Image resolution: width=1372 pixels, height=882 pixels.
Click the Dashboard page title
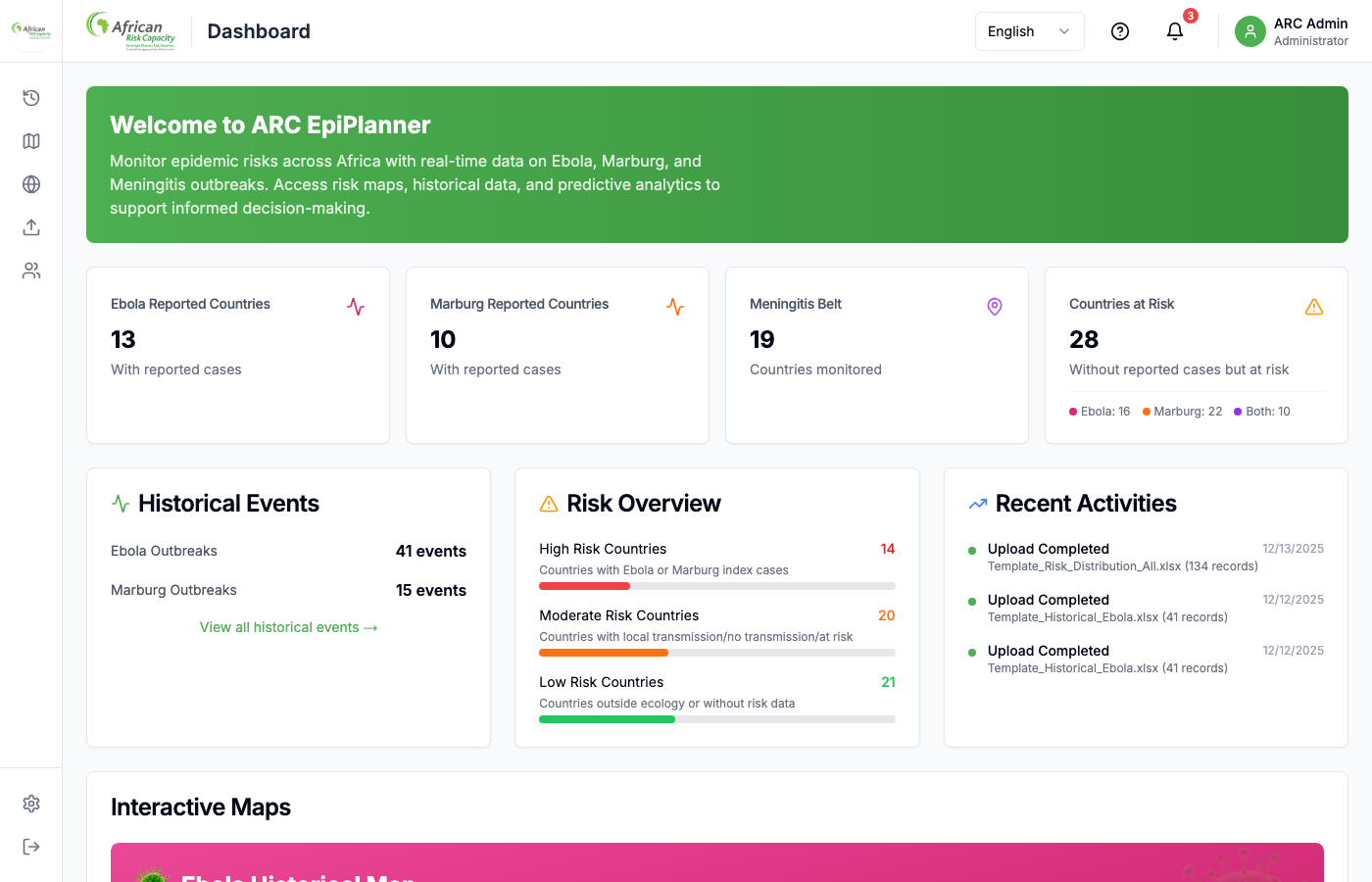coord(259,31)
